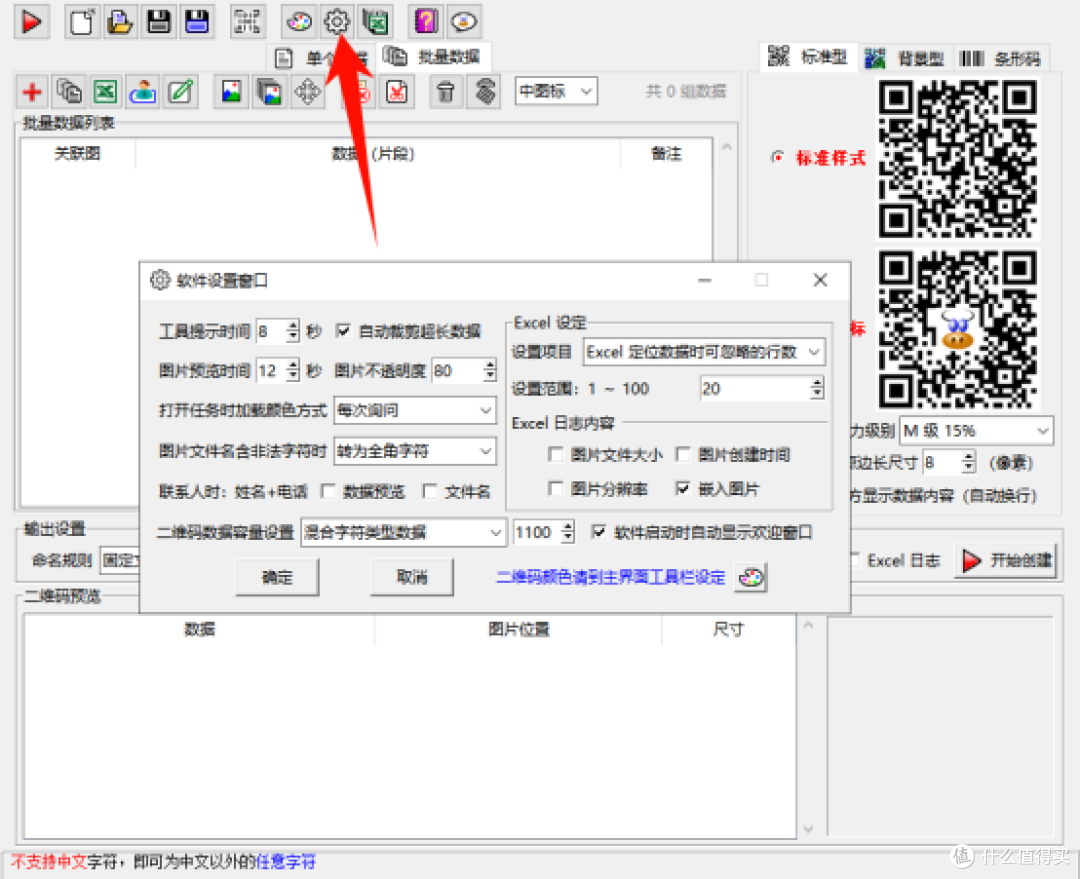Viewport: 1080px width, 879px height.
Task: Click 开始创建 button
Action: coord(1007,561)
